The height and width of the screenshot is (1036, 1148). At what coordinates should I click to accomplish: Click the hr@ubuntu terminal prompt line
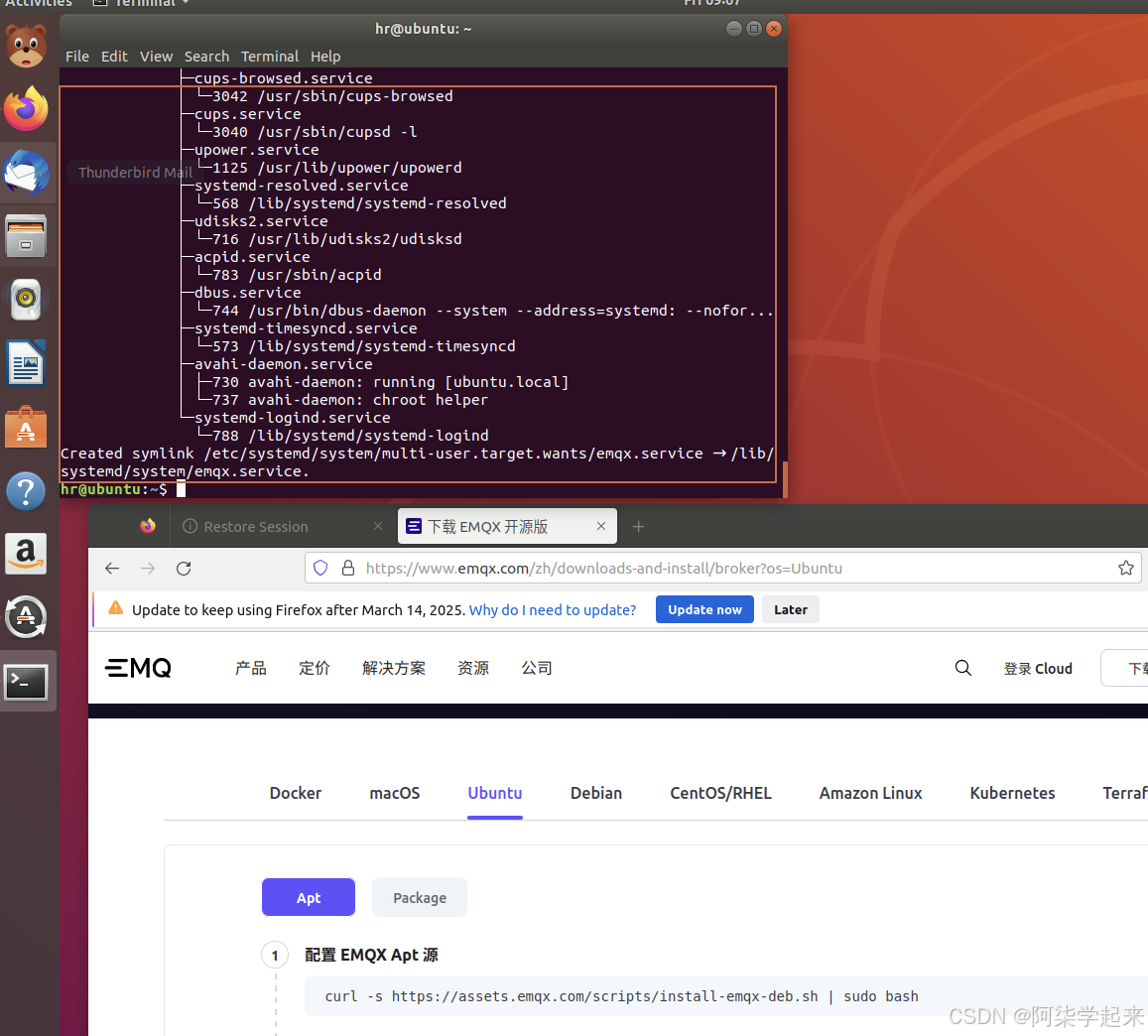pos(122,489)
